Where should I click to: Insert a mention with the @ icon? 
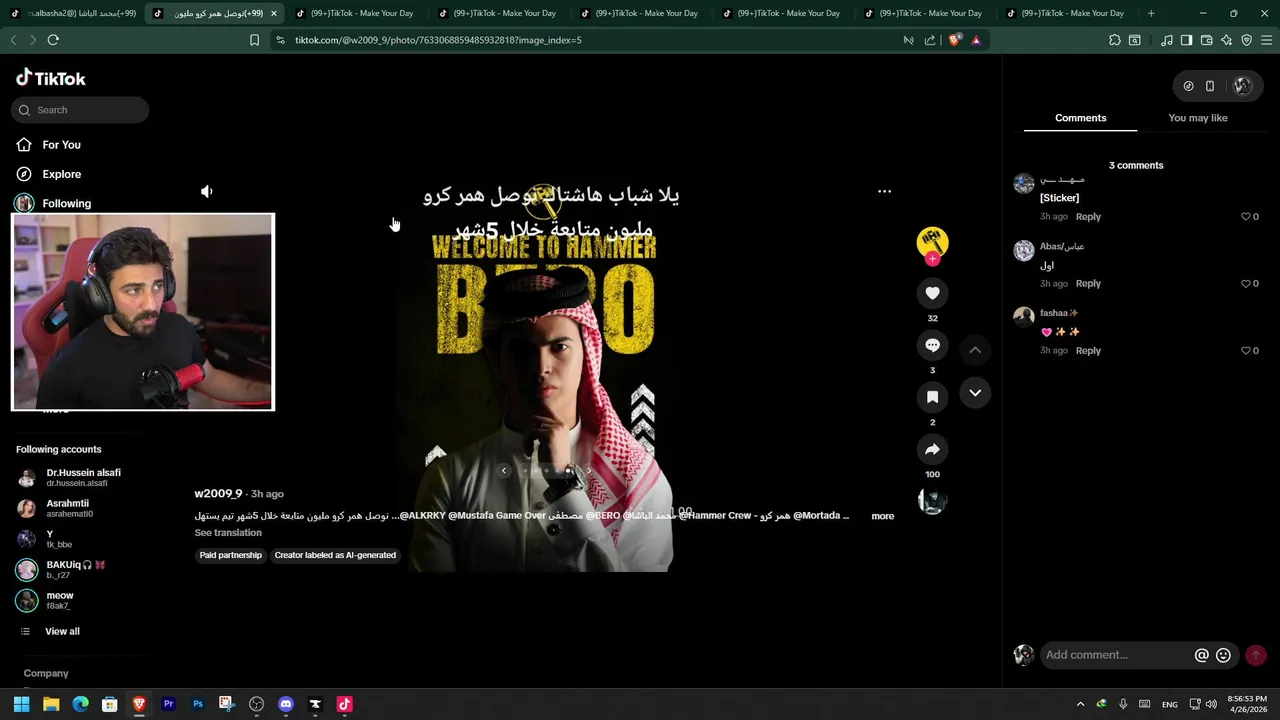click(x=1202, y=656)
